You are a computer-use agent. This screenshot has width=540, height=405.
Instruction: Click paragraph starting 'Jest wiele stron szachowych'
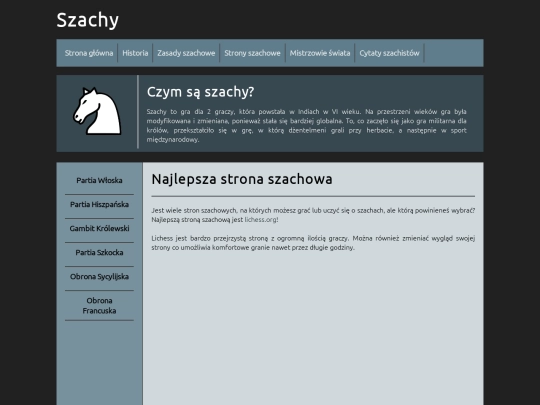[x=313, y=215]
